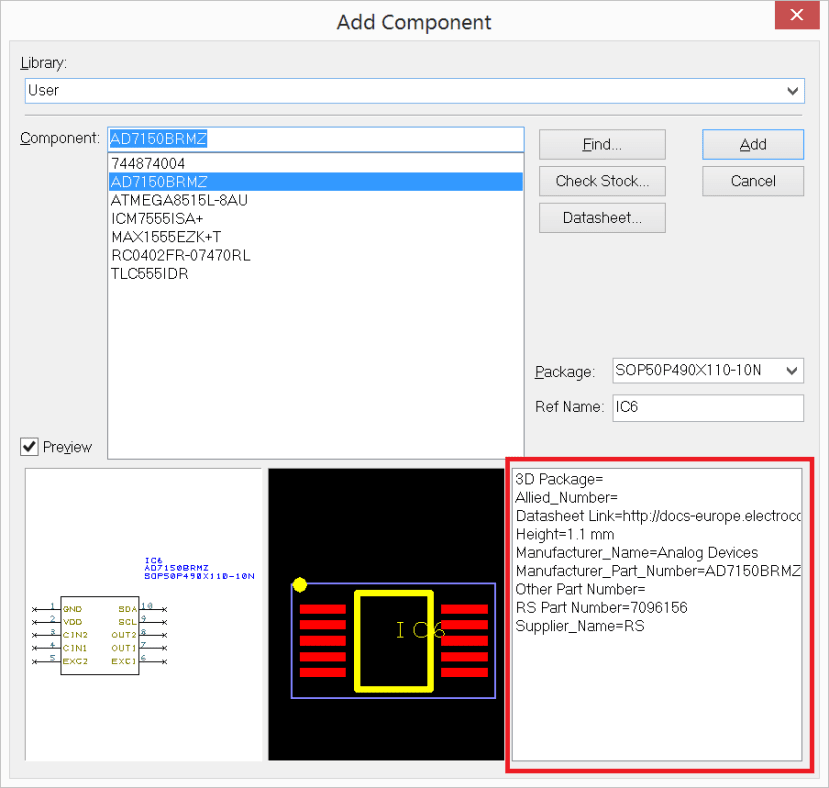
Task: Select TLC555IDR in the component list
Action: [x=316, y=274]
